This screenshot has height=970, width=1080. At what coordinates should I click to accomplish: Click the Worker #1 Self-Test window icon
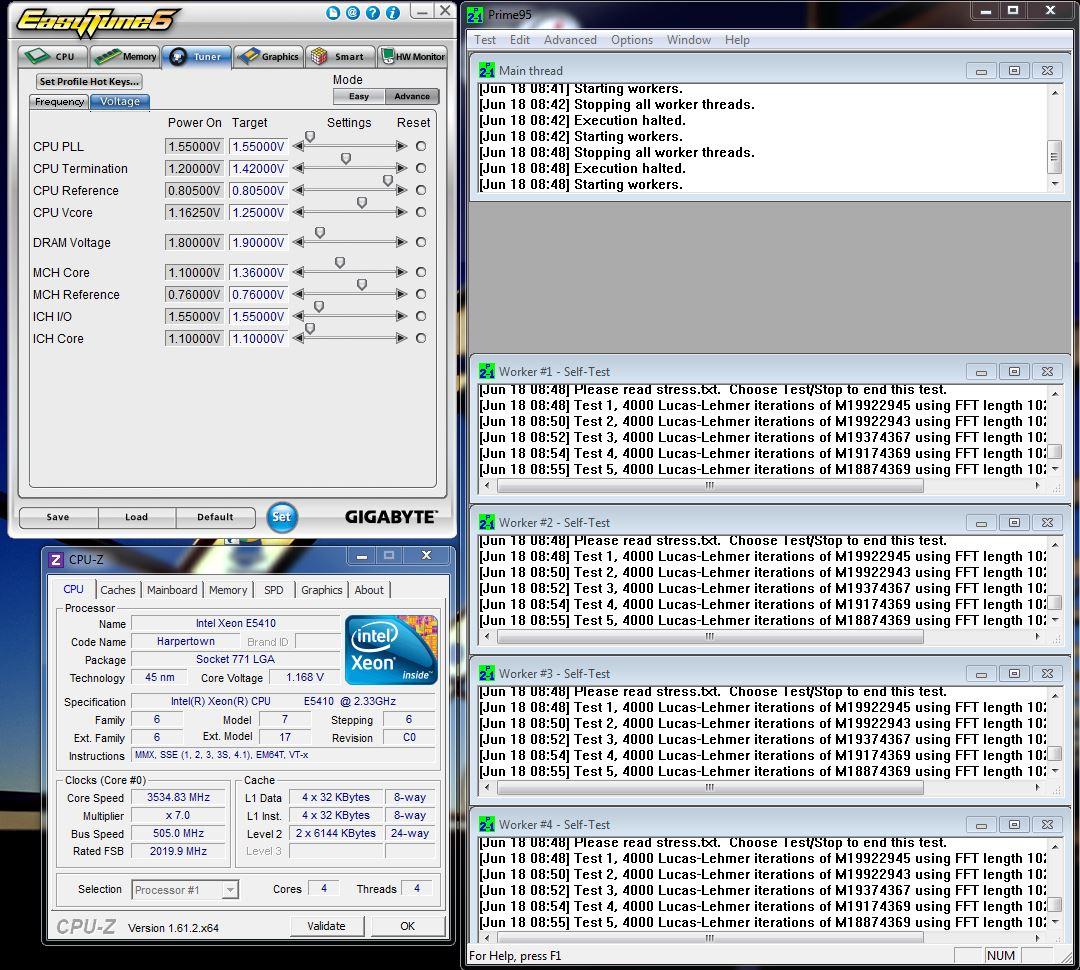click(x=487, y=371)
